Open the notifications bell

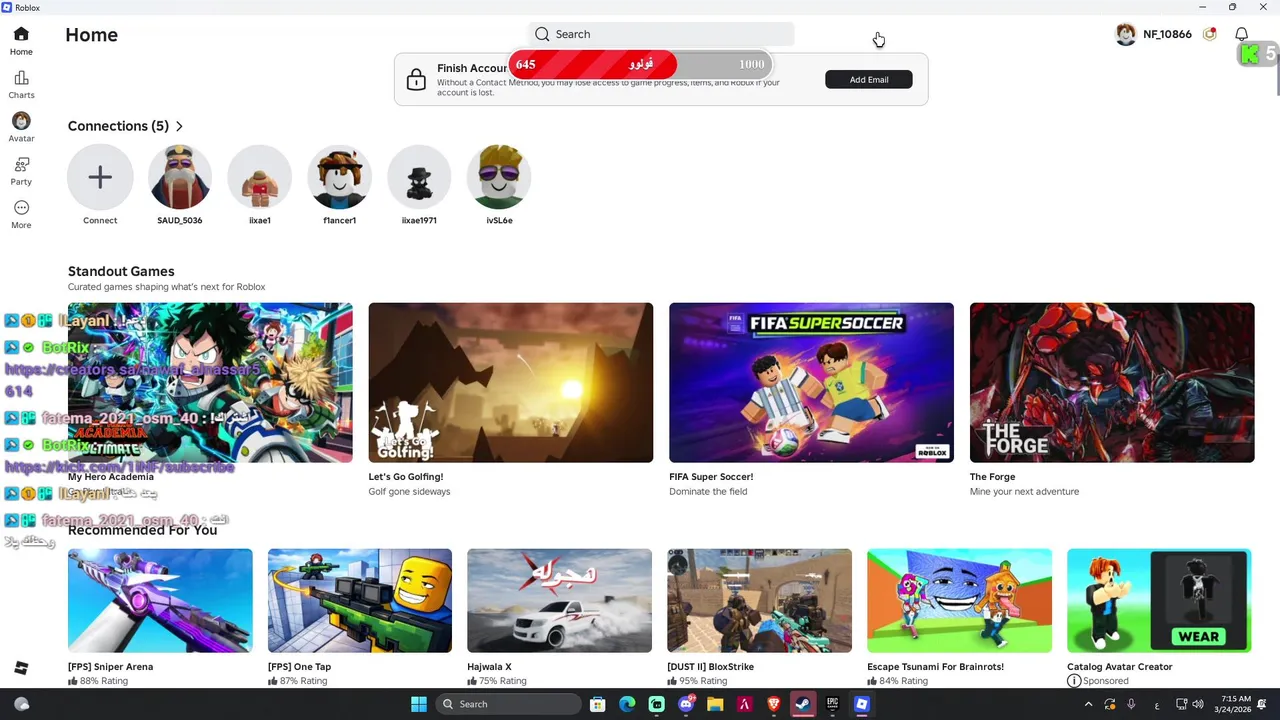pos(1241,34)
